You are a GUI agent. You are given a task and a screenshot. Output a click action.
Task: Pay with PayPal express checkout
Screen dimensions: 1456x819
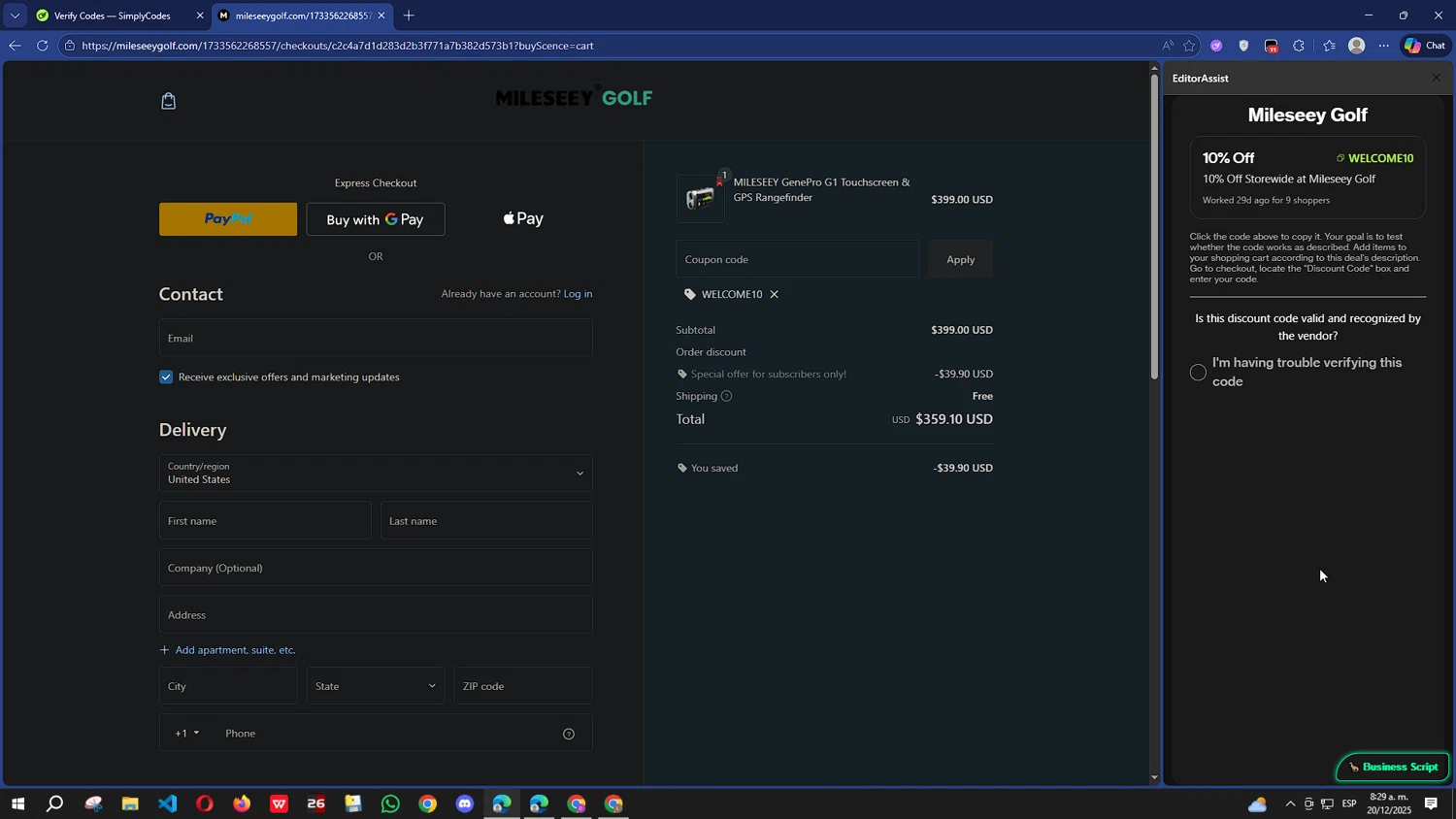(x=228, y=219)
